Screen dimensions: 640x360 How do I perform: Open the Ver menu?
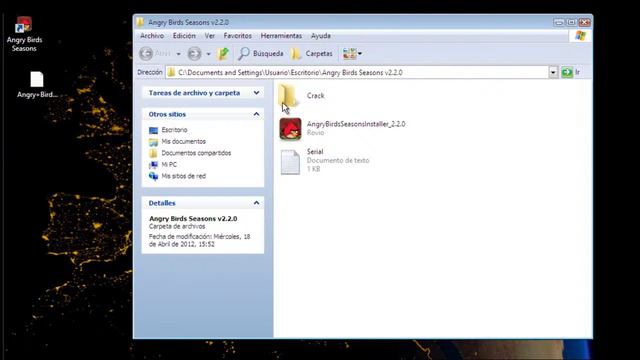[x=210, y=36]
